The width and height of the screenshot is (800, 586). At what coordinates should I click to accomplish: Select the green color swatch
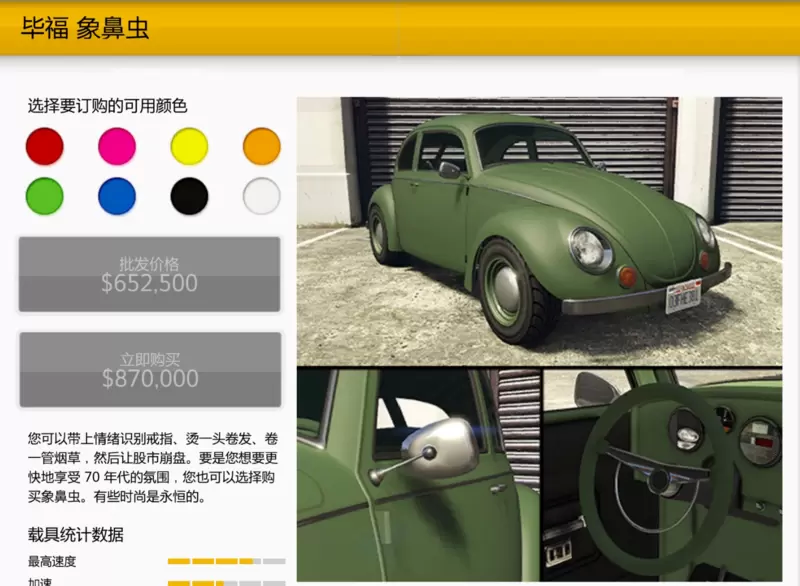[45, 196]
